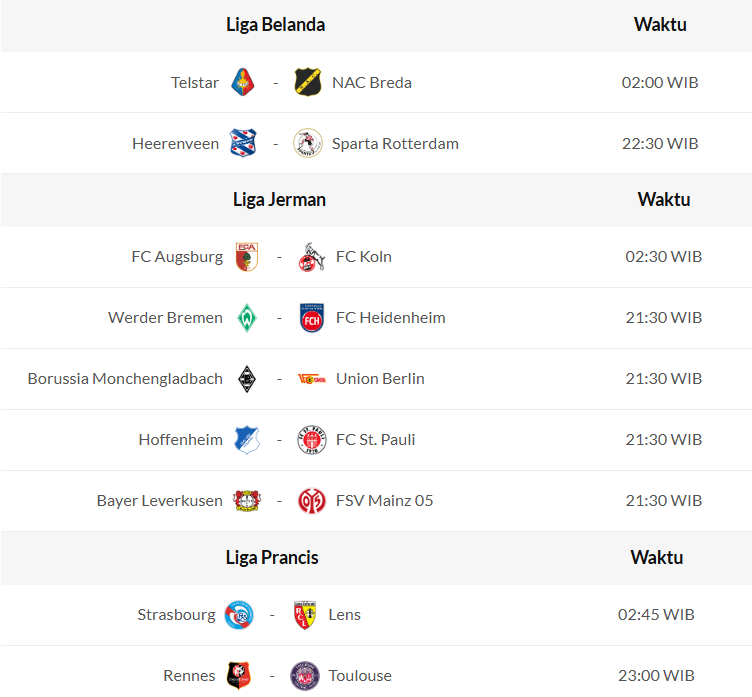Screen dimensions: 752x697
Task: Click the Hoffenheim team badge
Action: pyautogui.click(x=247, y=440)
